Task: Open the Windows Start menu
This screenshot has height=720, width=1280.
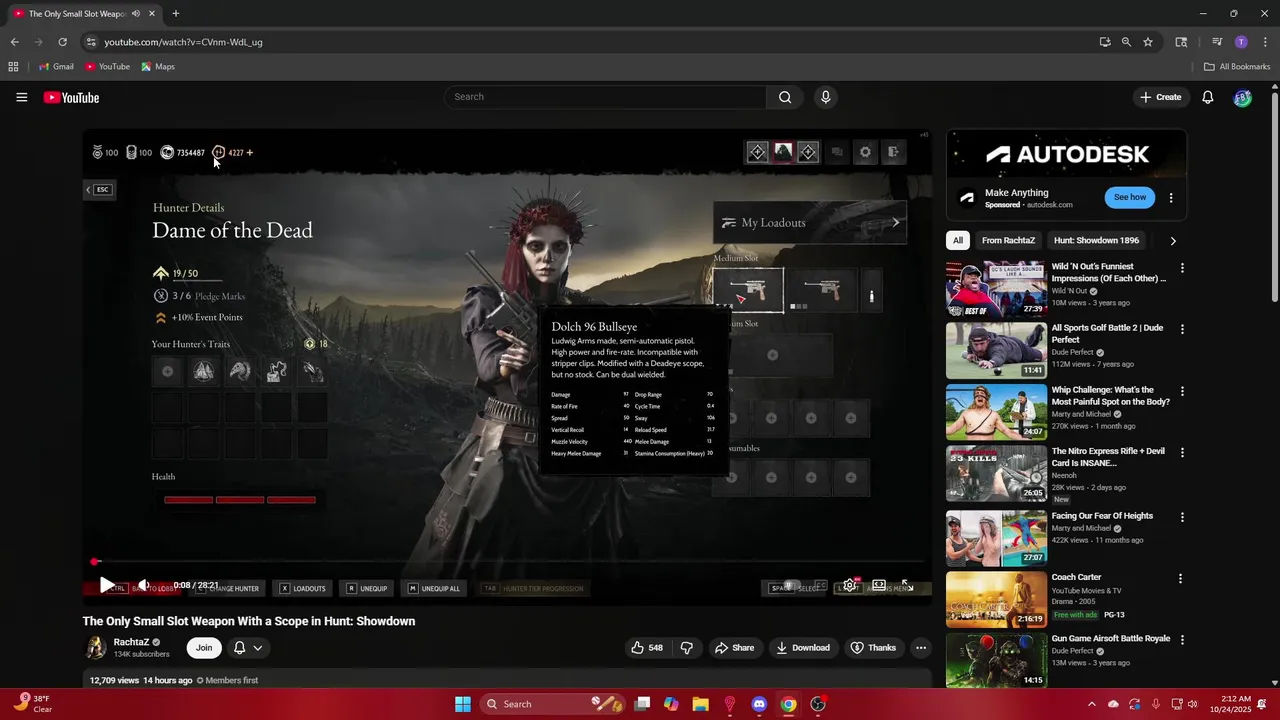Action: pyautogui.click(x=463, y=704)
